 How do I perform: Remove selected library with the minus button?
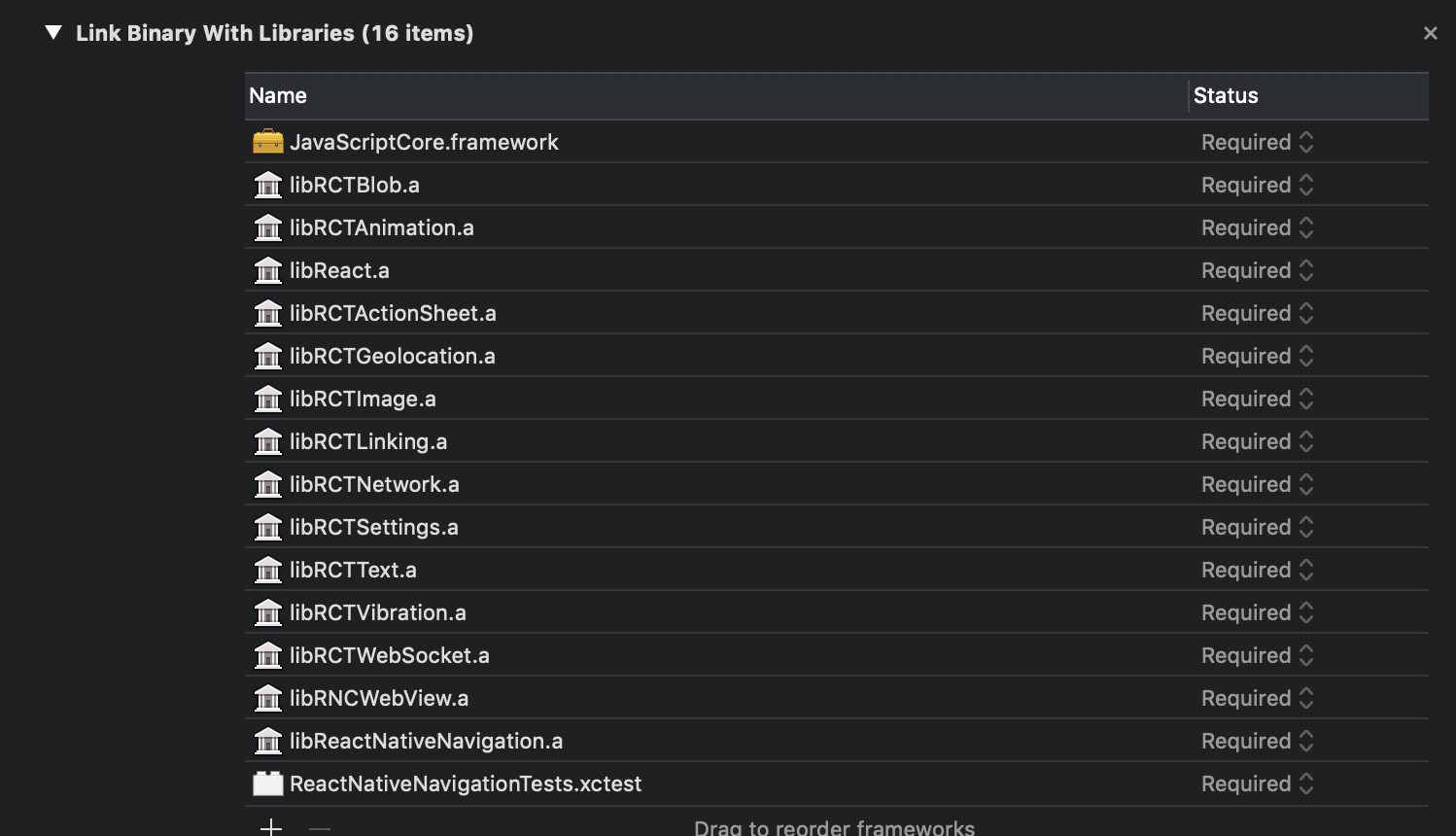click(x=320, y=828)
